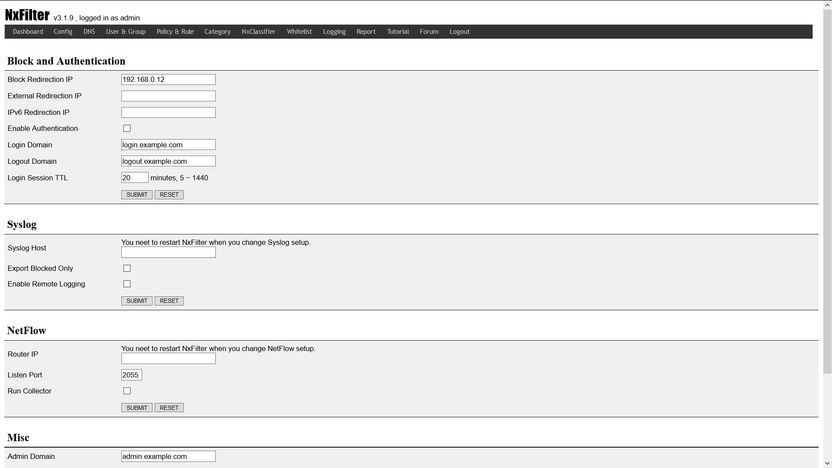Focus the External Redirection IP field
The image size is (832, 468).
pyautogui.click(x=168, y=96)
